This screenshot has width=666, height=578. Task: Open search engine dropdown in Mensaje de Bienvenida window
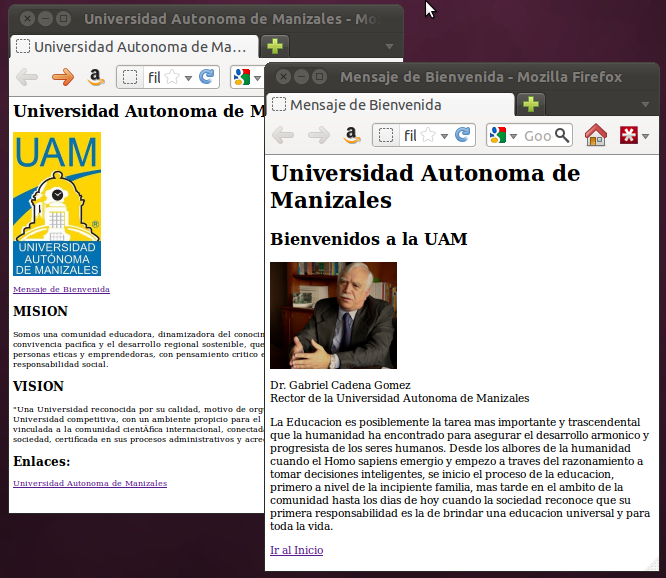513,136
